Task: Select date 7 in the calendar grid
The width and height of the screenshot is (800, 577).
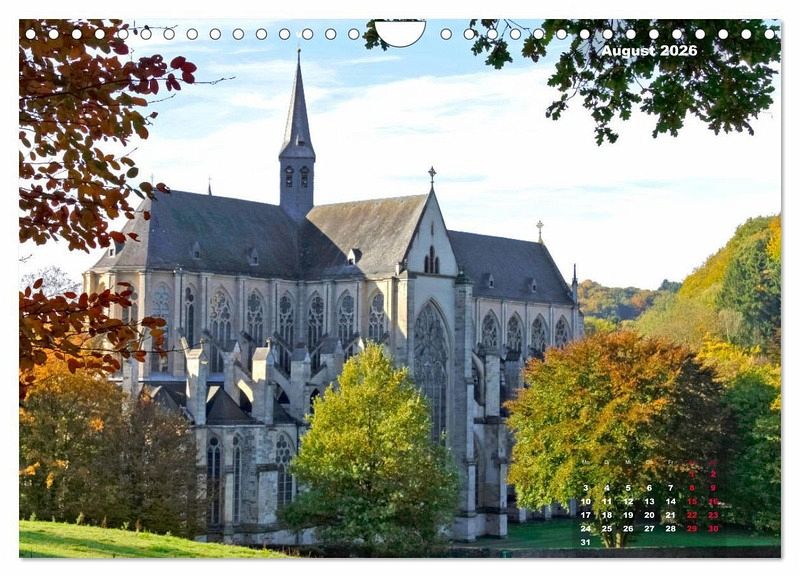Action: pyautogui.click(x=671, y=488)
